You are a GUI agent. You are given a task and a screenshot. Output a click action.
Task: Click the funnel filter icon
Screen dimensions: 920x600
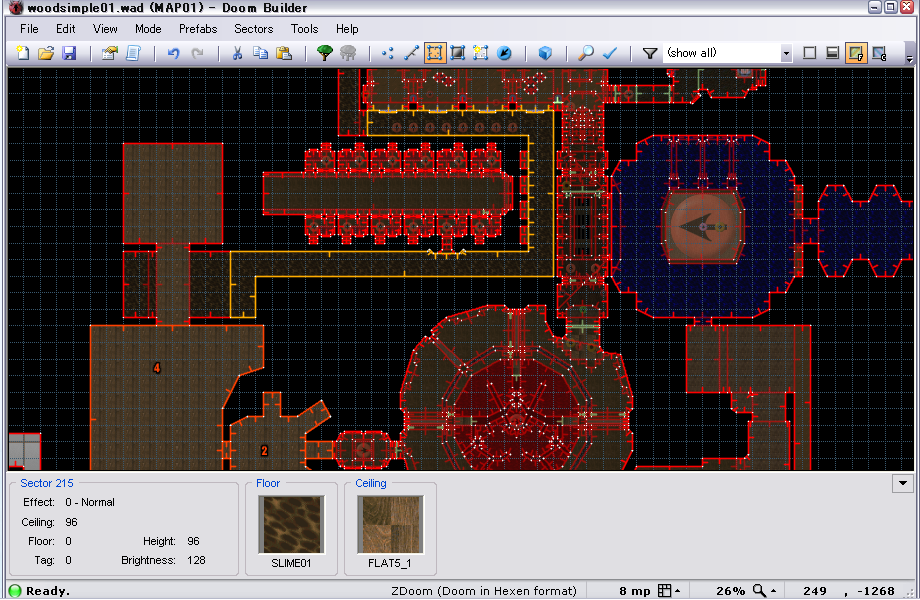[x=650, y=53]
